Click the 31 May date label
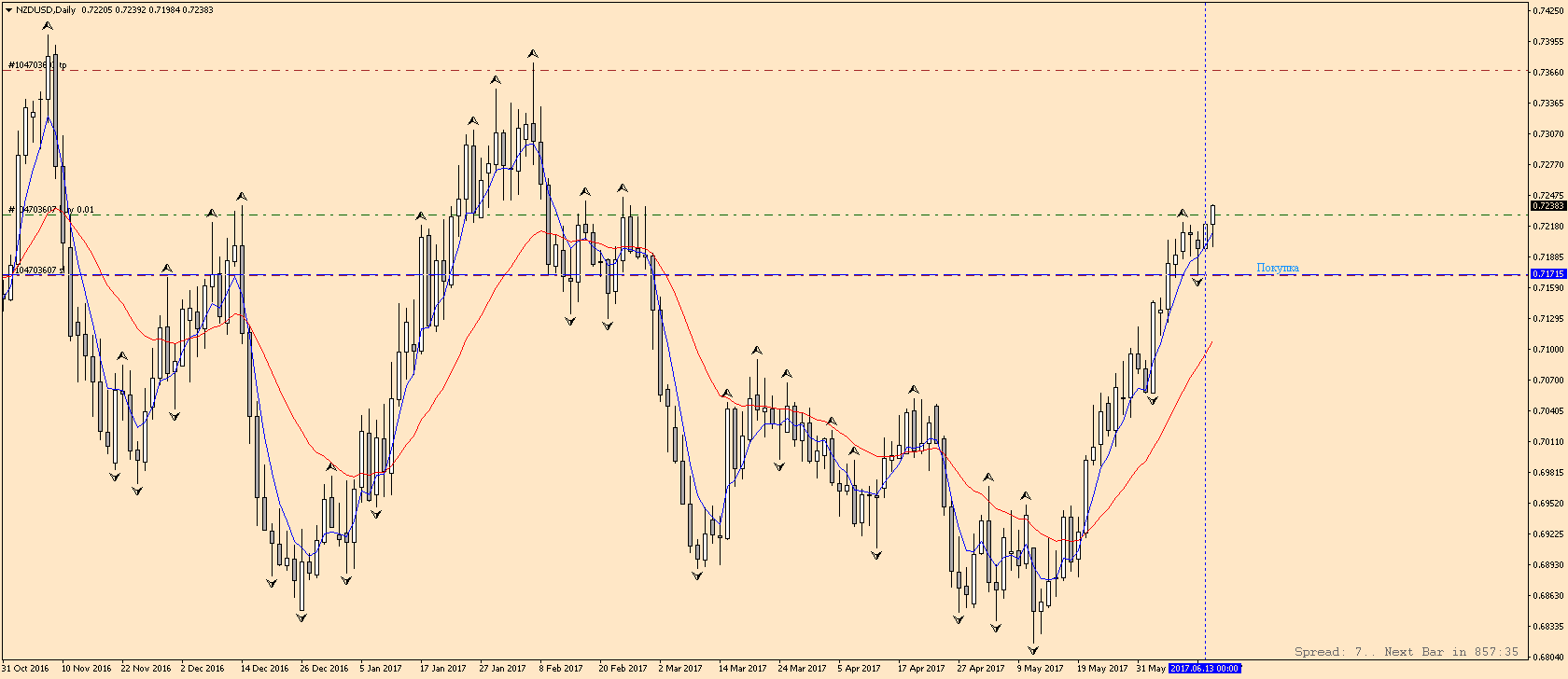The width and height of the screenshot is (1568, 679). coord(1151,669)
